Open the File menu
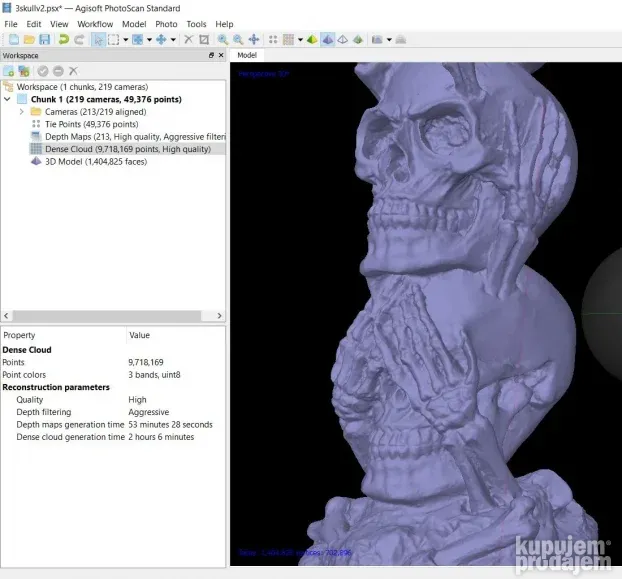This screenshot has height=579, width=622. pyautogui.click(x=11, y=24)
